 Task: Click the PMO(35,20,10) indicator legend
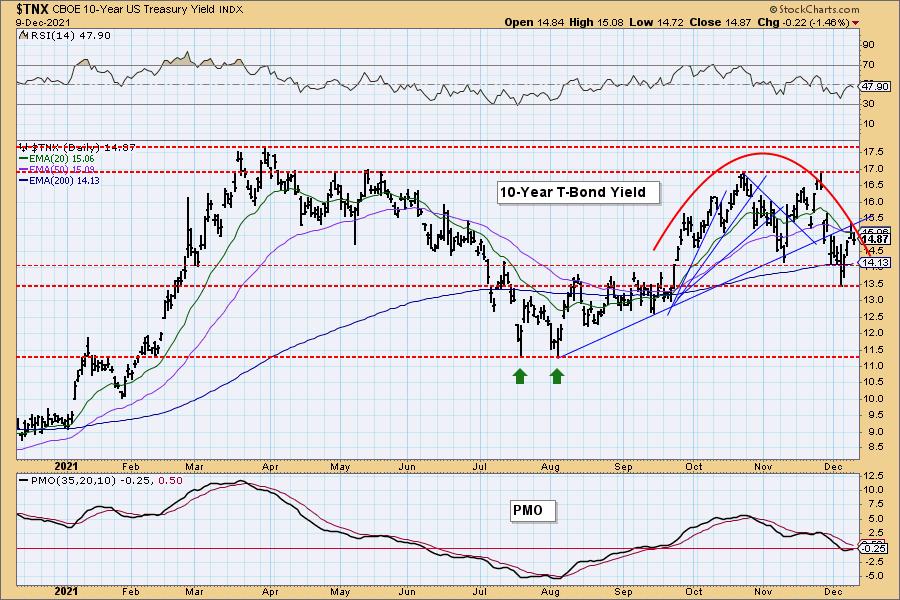click(101, 481)
